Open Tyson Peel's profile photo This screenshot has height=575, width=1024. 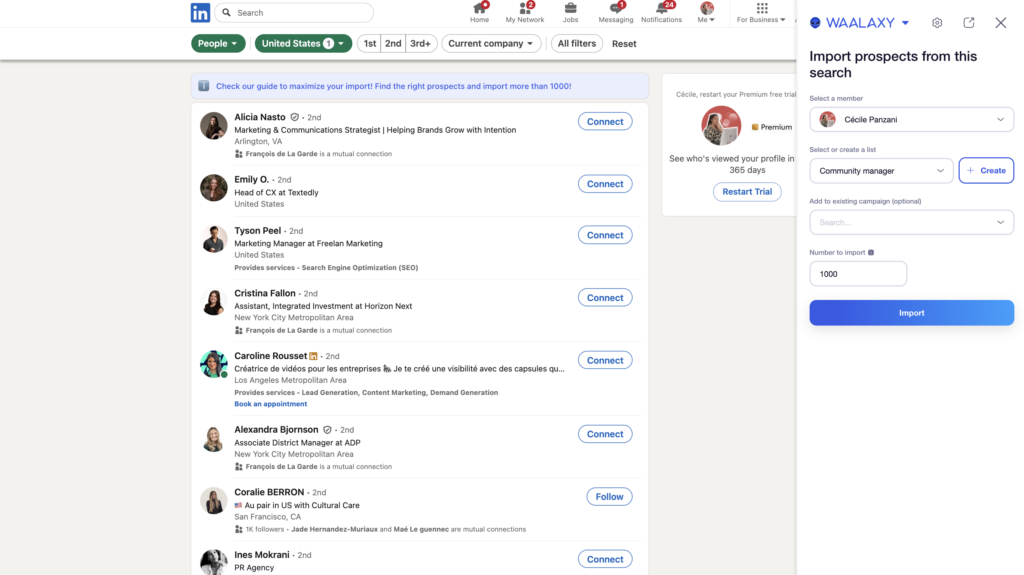click(x=214, y=239)
